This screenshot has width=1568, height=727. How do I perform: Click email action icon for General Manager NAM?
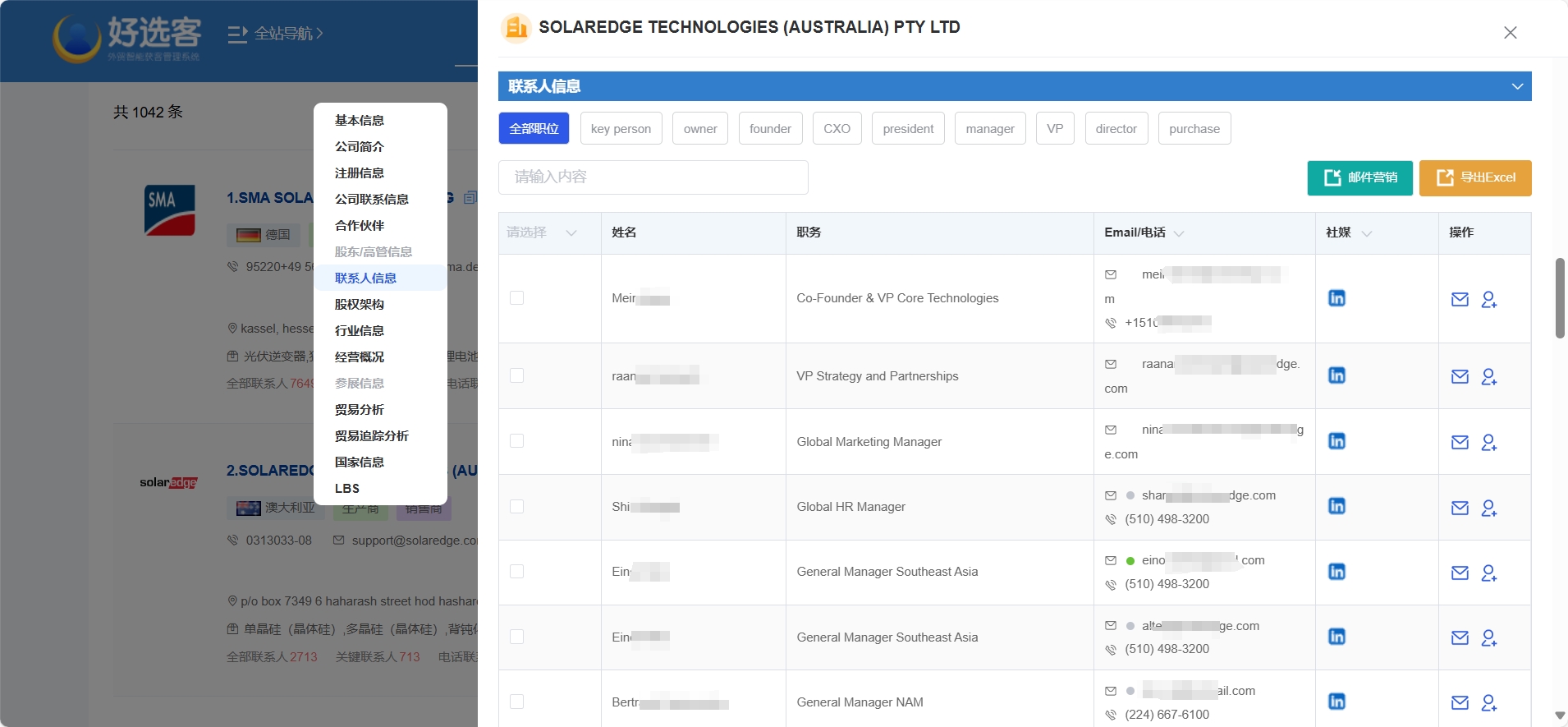click(1460, 703)
